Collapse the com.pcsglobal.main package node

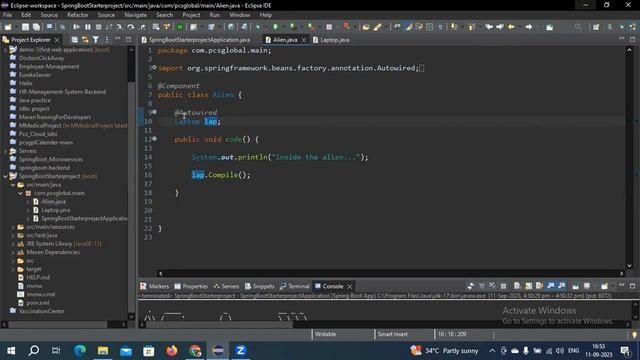pos(20,193)
